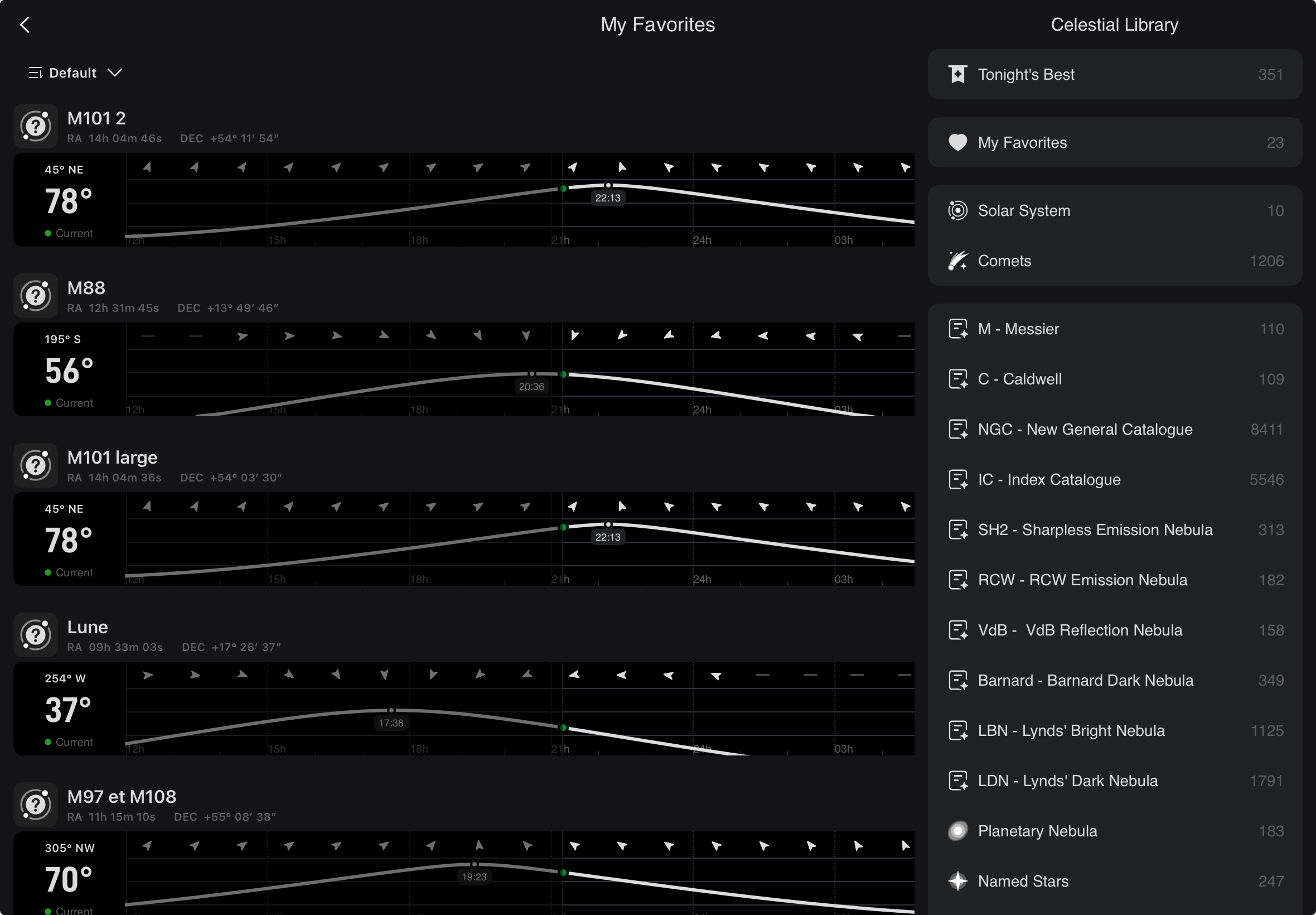Viewport: 1316px width, 915px height.
Task: Click the Planetary Nebula label
Action: tap(1038, 831)
